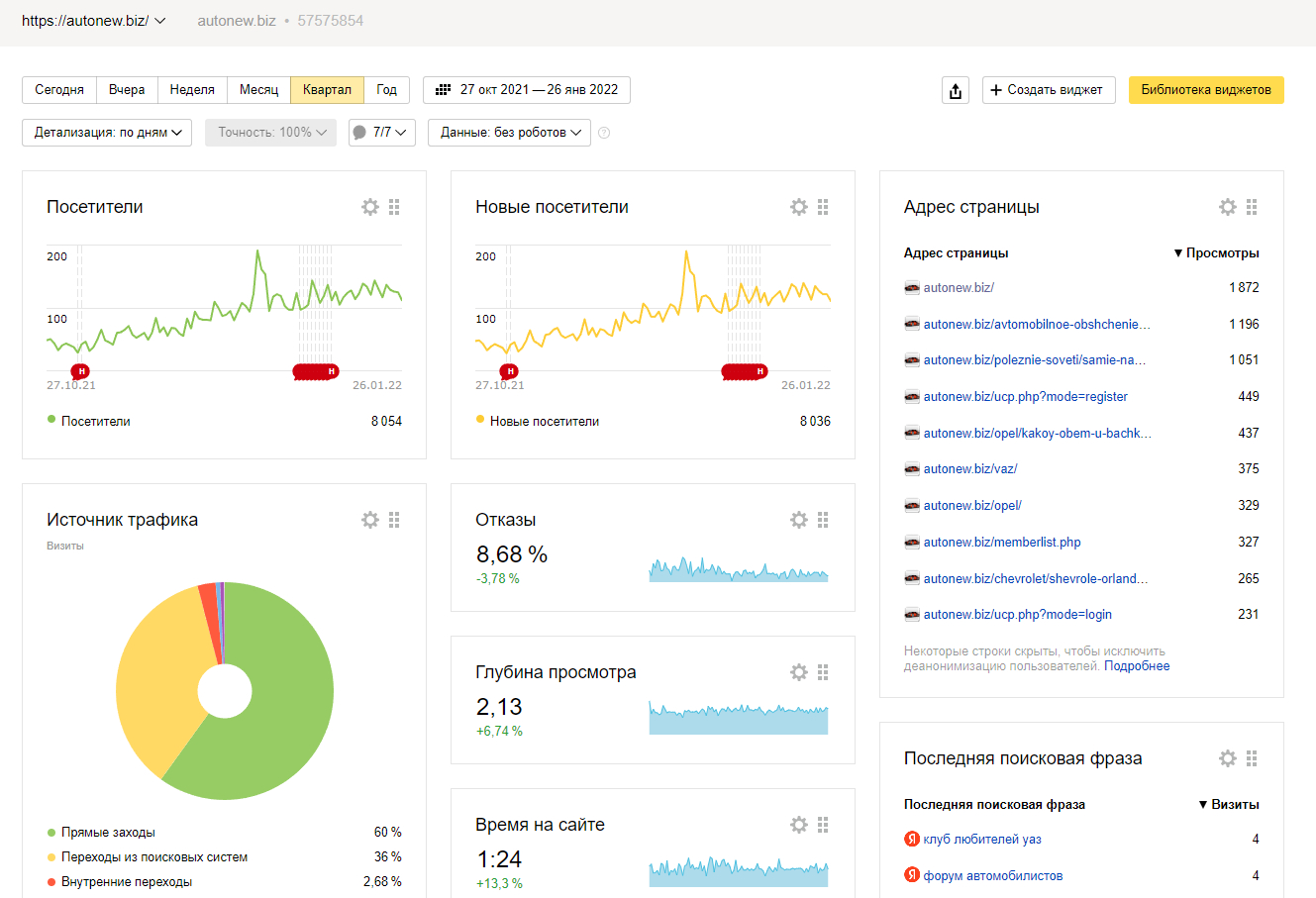Open the Библиотека виджетов button
This screenshot has width=1316, height=898.
click(1206, 90)
